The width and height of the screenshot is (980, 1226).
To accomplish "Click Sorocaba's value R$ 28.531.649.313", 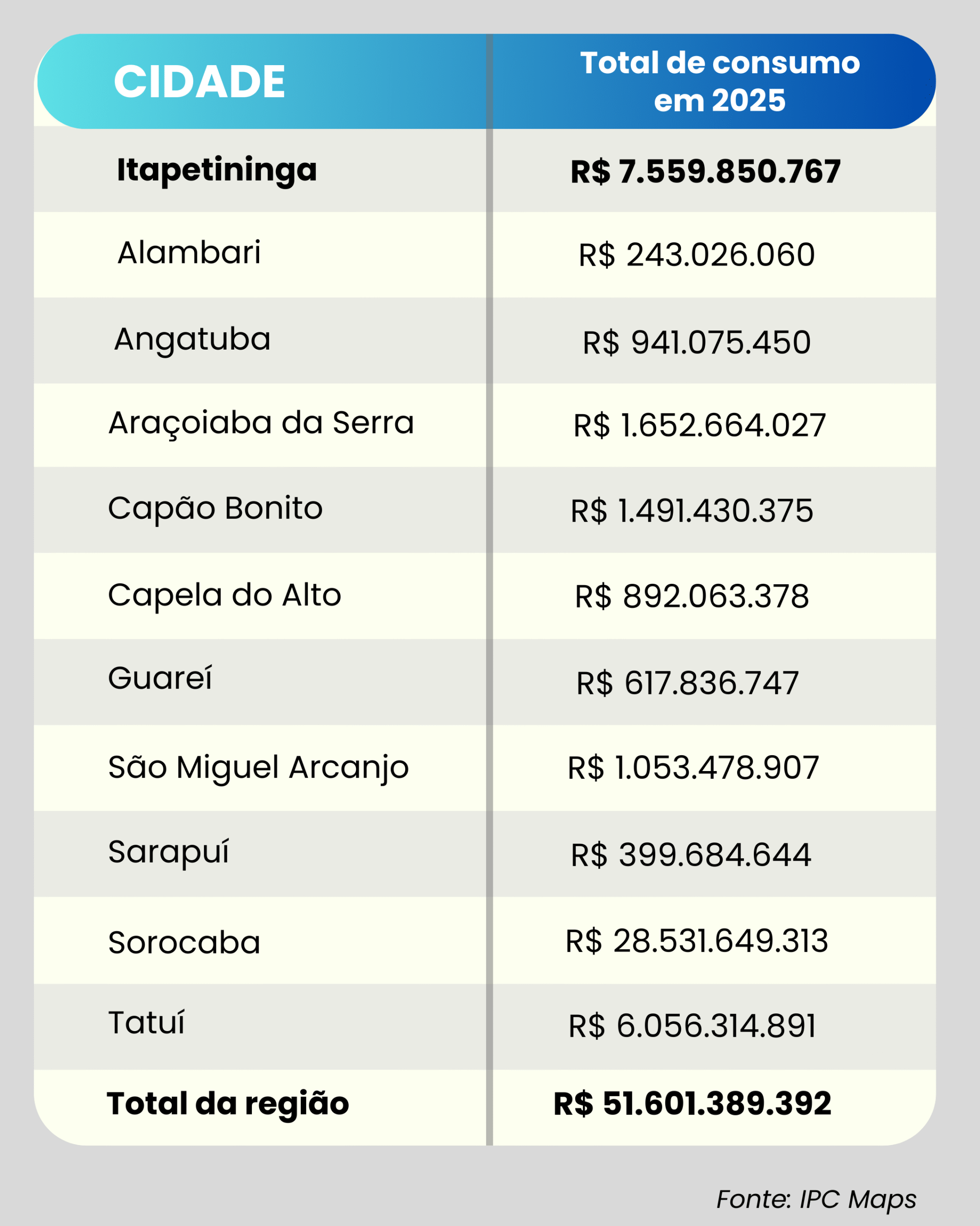I will pos(697,941).
